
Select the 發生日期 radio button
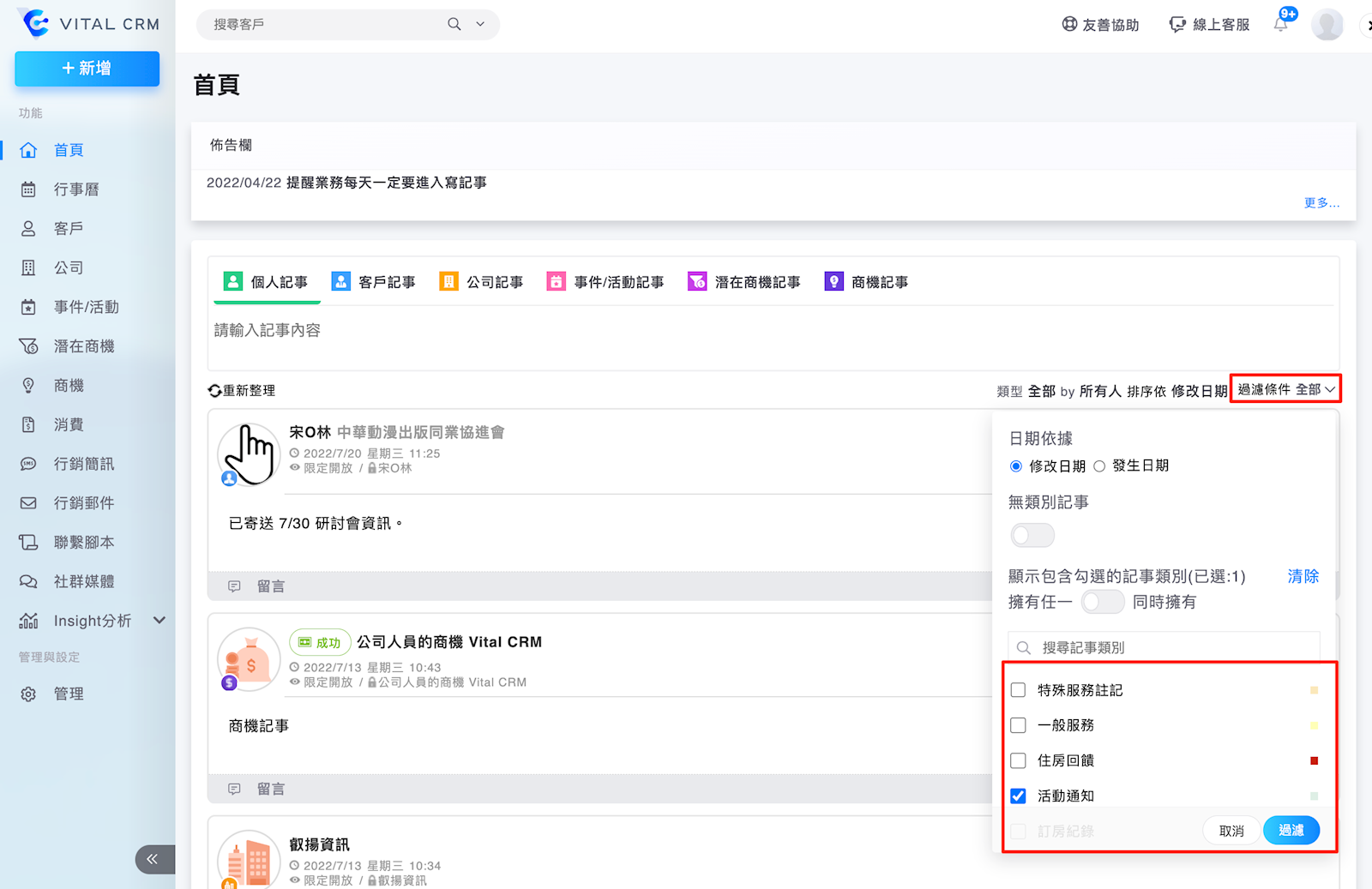click(1099, 466)
